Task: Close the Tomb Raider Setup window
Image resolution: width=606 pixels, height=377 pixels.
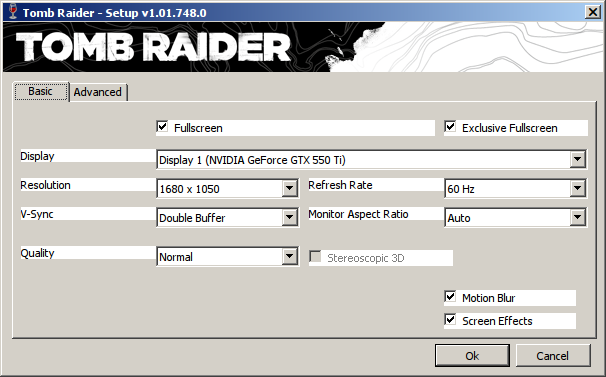Action: (x=593, y=12)
